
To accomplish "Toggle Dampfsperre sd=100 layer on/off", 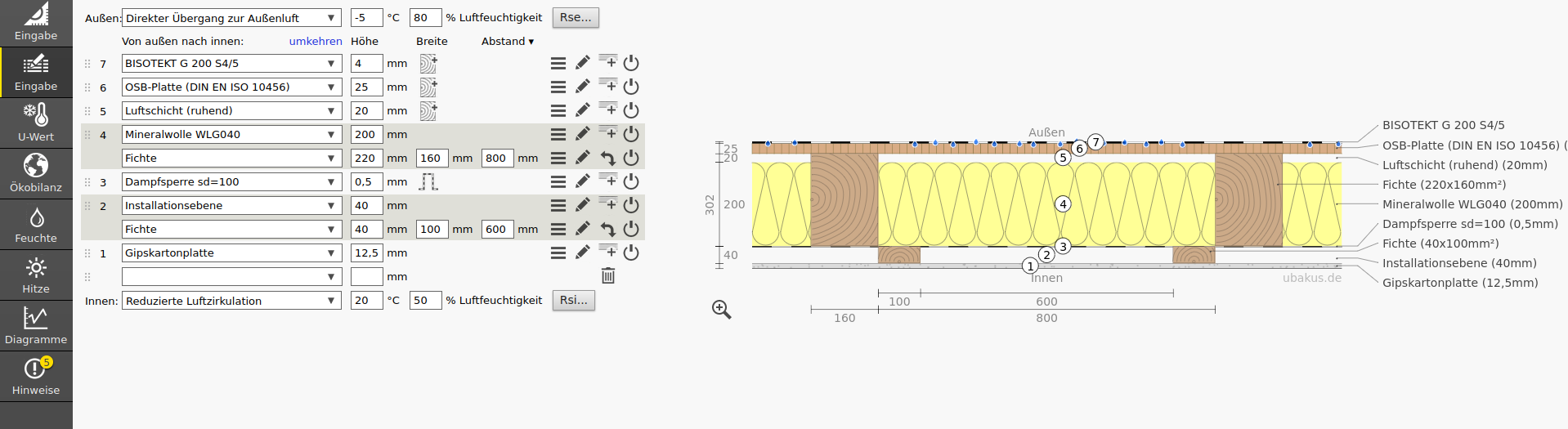I will [631, 181].
